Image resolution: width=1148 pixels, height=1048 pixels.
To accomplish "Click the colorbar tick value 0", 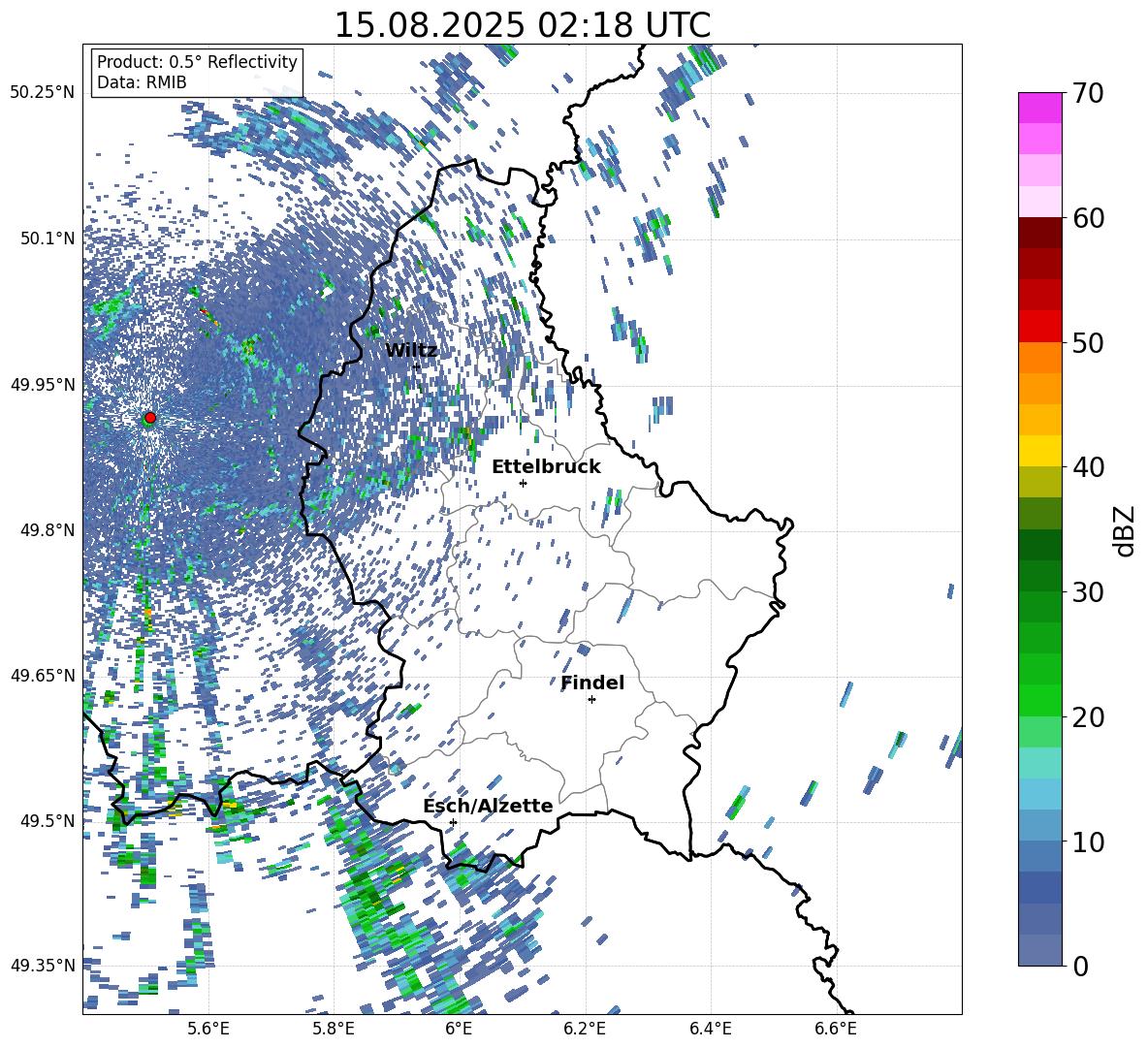I will [1080, 966].
